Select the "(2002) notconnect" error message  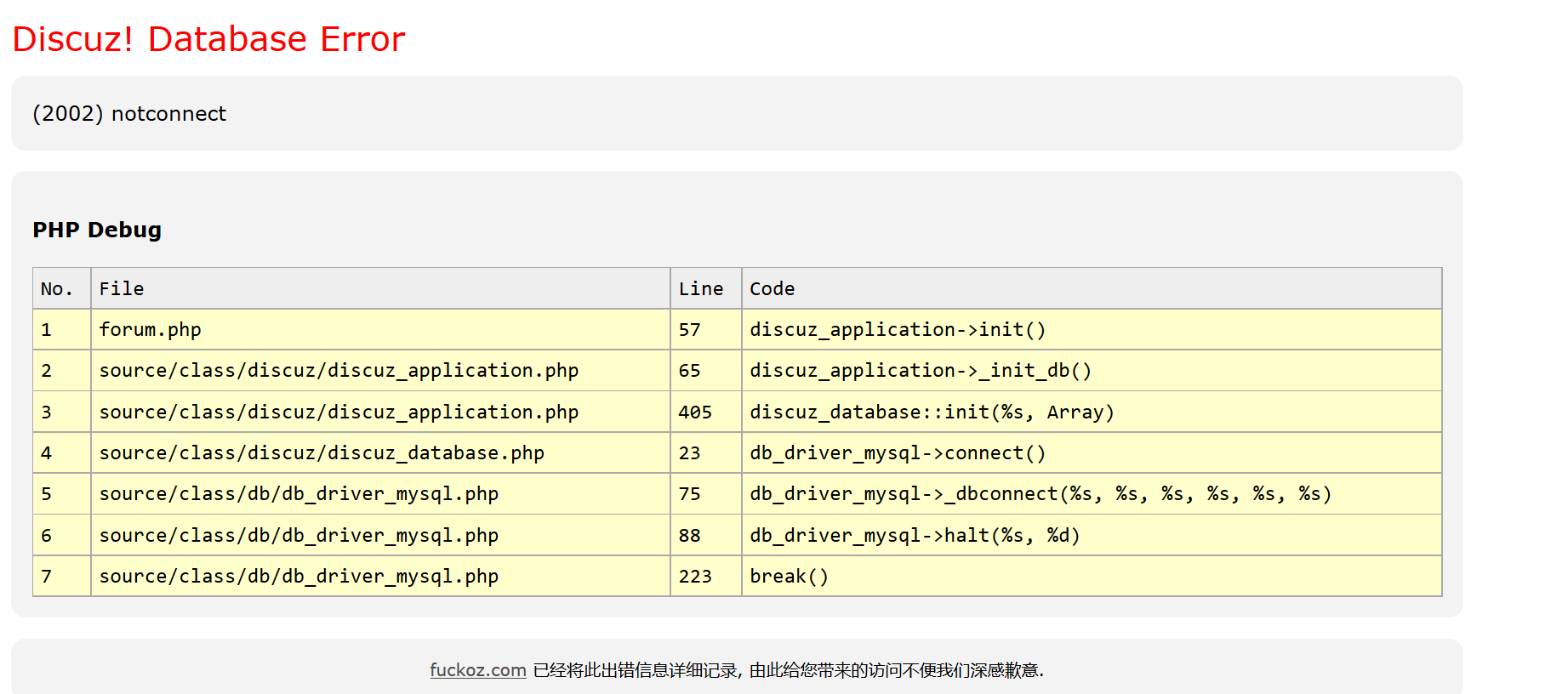pos(129,114)
